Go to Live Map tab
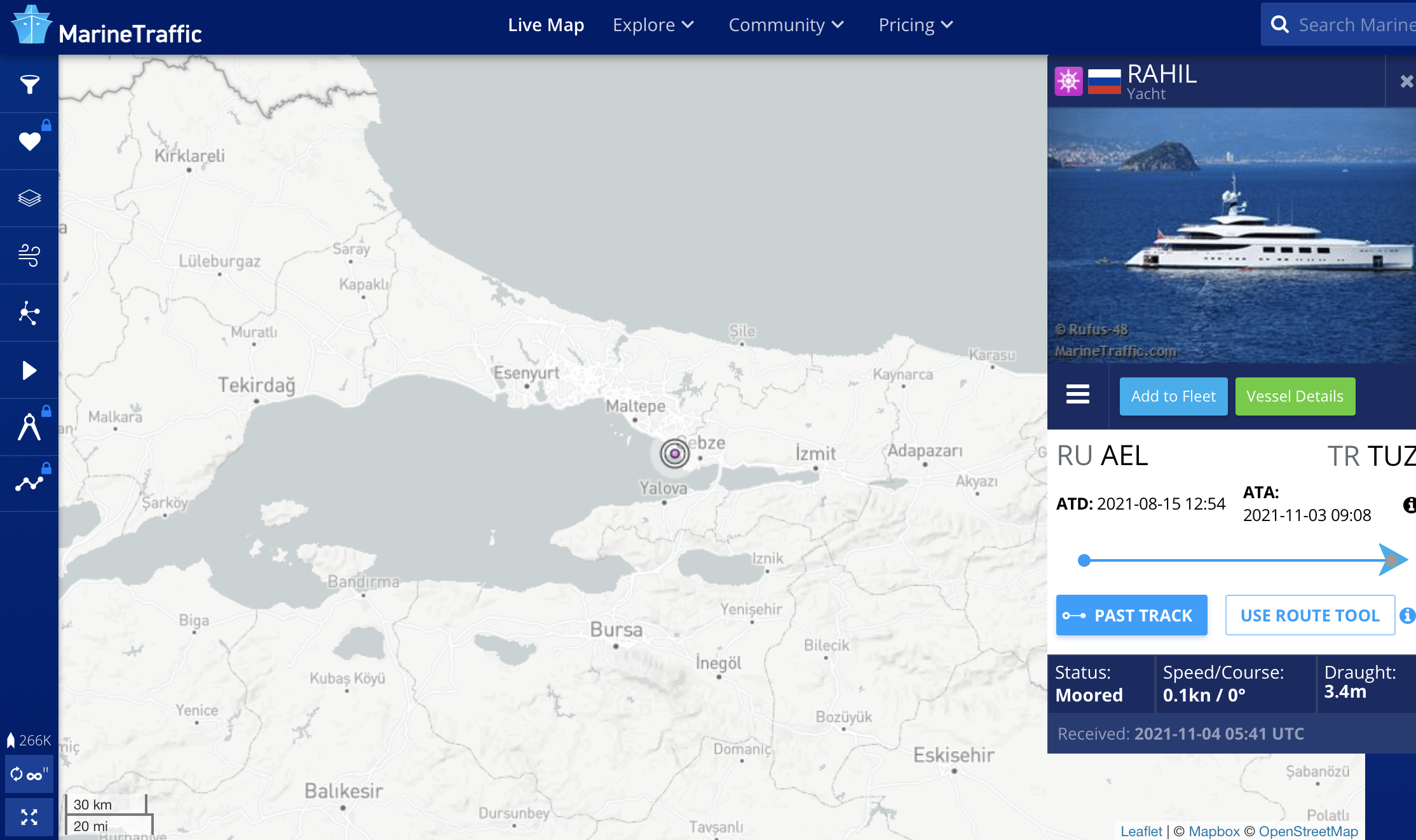 click(545, 25)
